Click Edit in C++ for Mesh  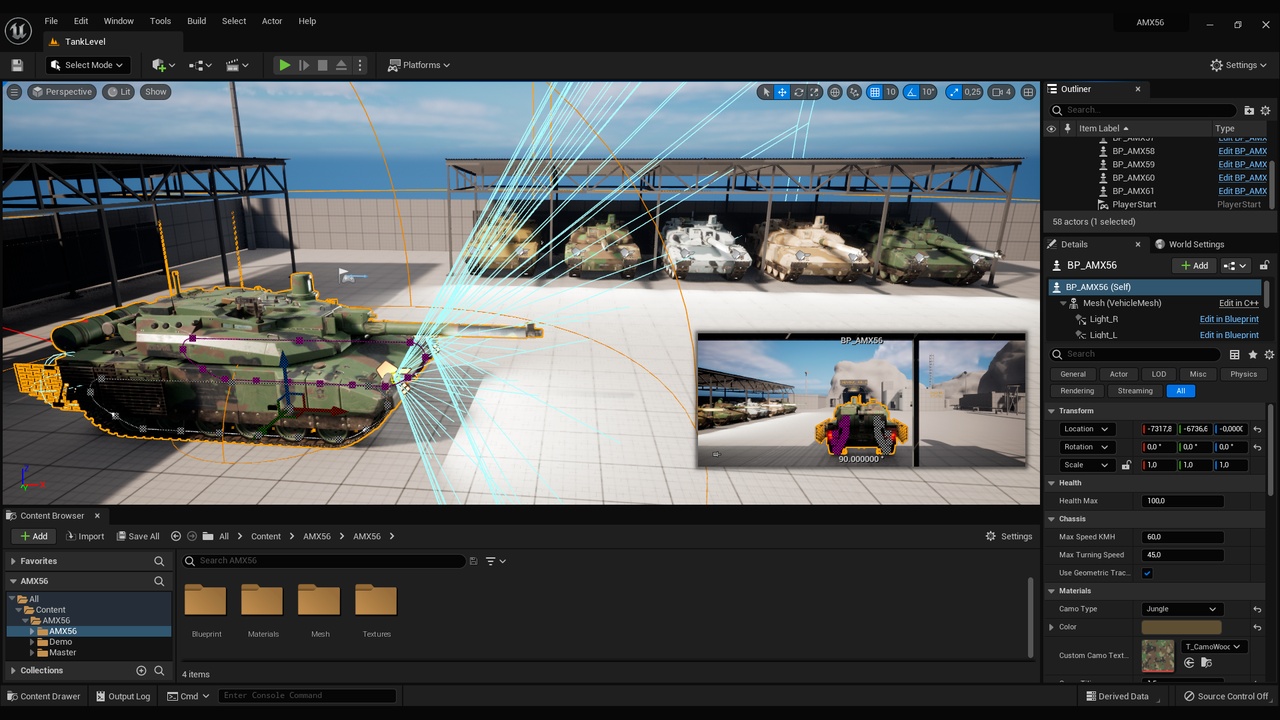click(1238, 303)
